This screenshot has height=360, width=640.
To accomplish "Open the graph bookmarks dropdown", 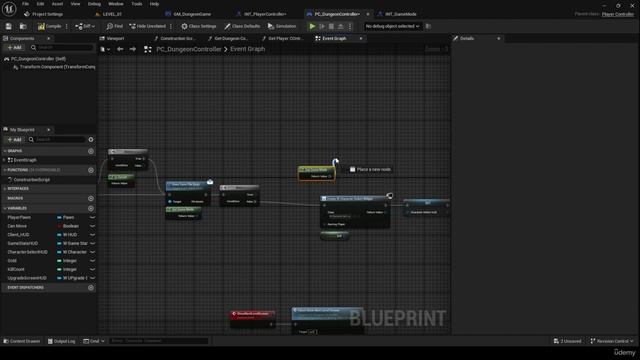I will (105, 49).
